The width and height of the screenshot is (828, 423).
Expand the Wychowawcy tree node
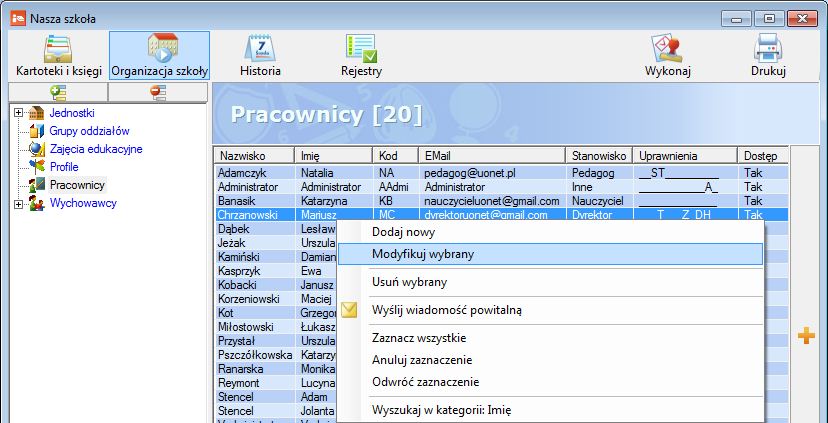pos(18,203)
